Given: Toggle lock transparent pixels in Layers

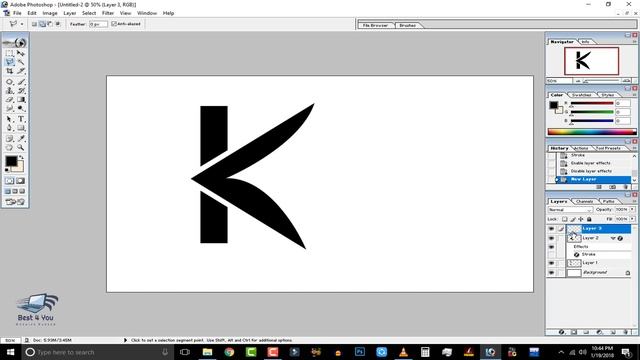Looking at the screenshot, I should click(564, 219).
